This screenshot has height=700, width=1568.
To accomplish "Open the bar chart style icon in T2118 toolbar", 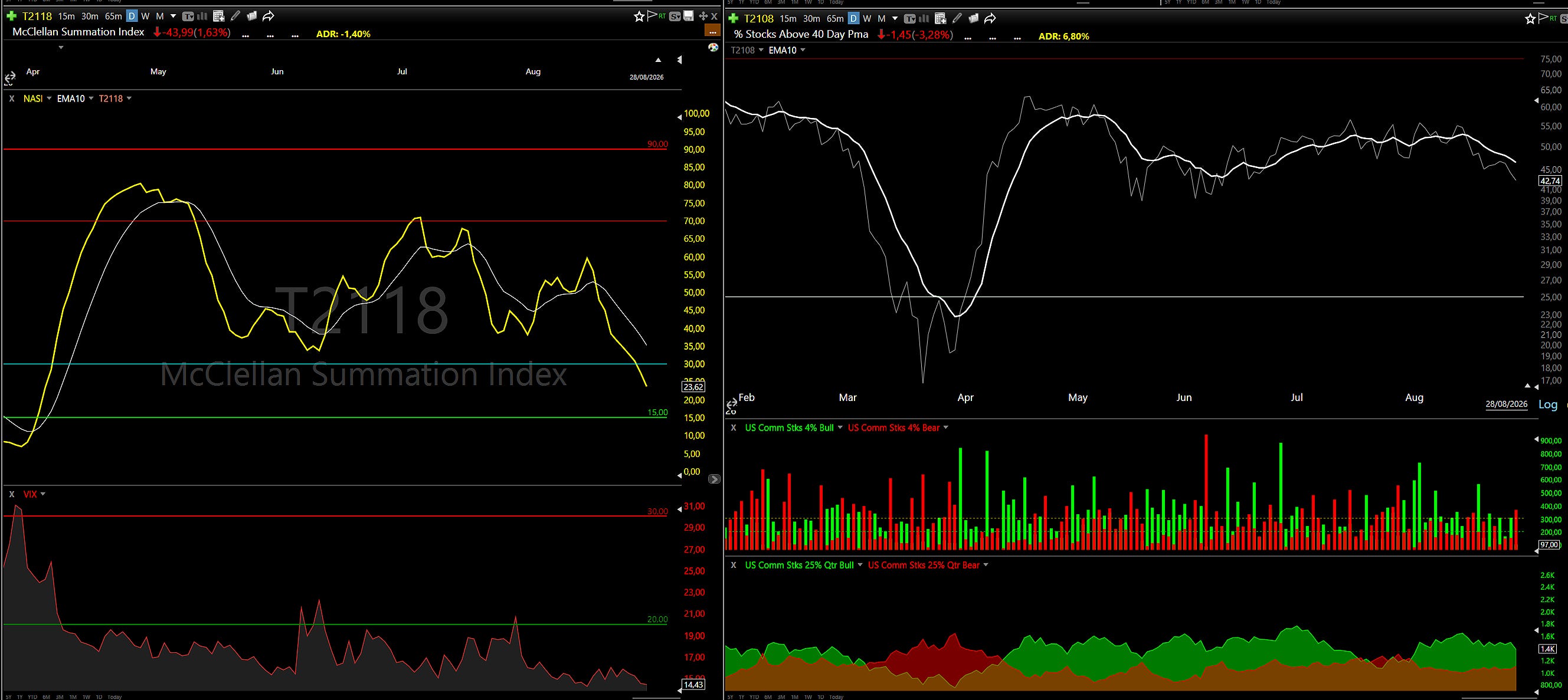I will pyautogui.click(x=202, y=17).
